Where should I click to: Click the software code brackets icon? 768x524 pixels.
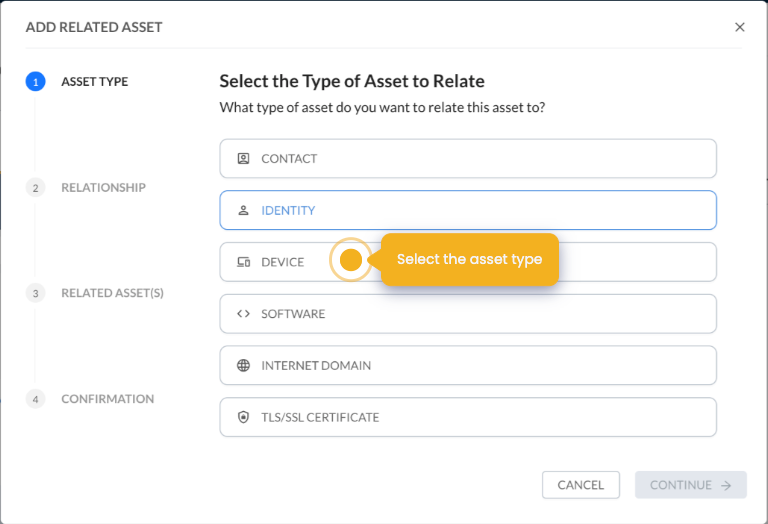tap(243, 314)
